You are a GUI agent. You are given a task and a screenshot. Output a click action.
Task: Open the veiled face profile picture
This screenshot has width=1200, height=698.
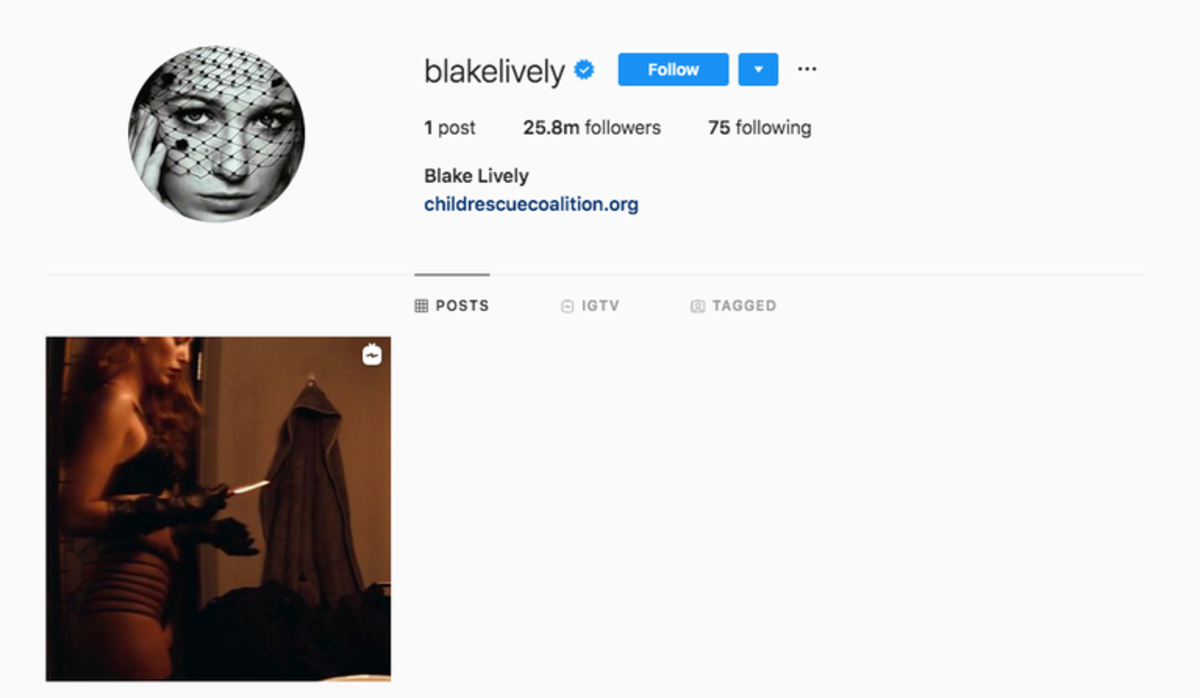[217, 134]
